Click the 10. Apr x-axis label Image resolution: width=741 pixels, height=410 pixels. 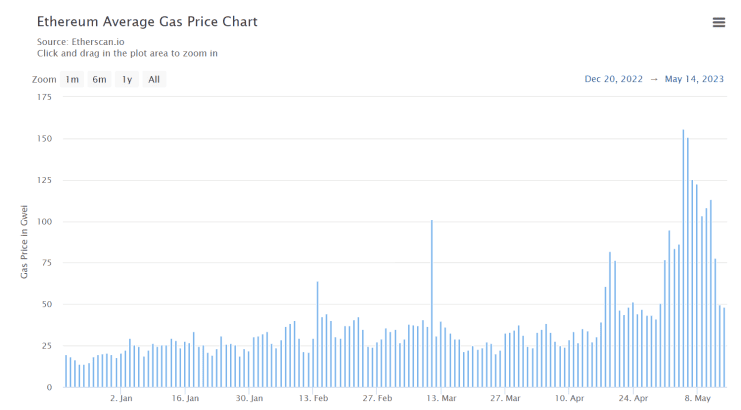point(569,398)
